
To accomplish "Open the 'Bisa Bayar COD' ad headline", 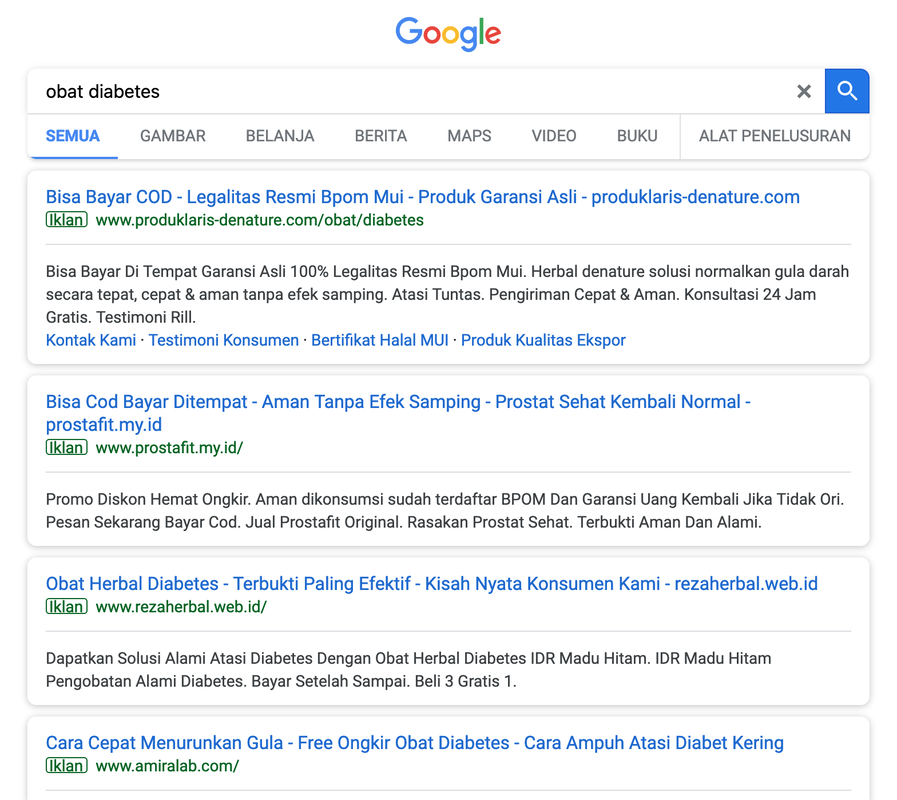I will pyautogui.click(x=422, y=197).
